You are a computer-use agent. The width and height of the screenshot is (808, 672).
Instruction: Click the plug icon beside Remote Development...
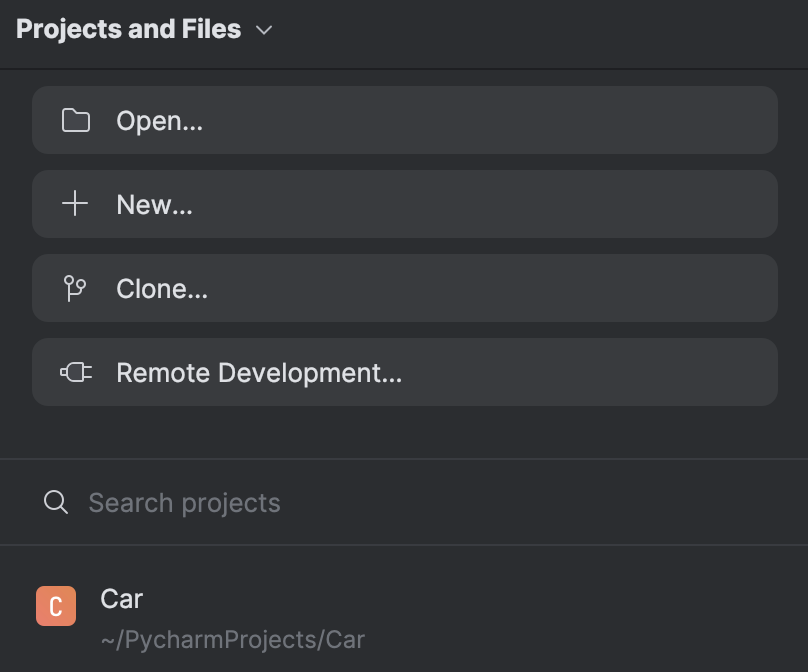click(x=78, y=372)
